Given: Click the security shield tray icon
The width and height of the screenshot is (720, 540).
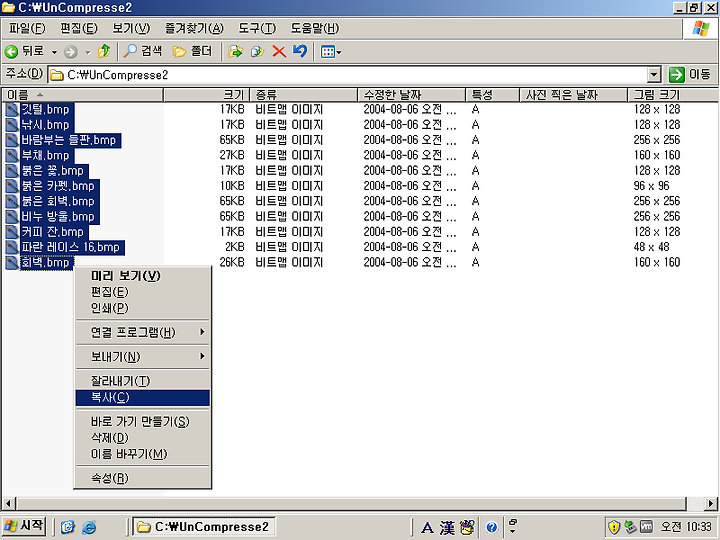Looking at the screenshot, I should point(614,527).
